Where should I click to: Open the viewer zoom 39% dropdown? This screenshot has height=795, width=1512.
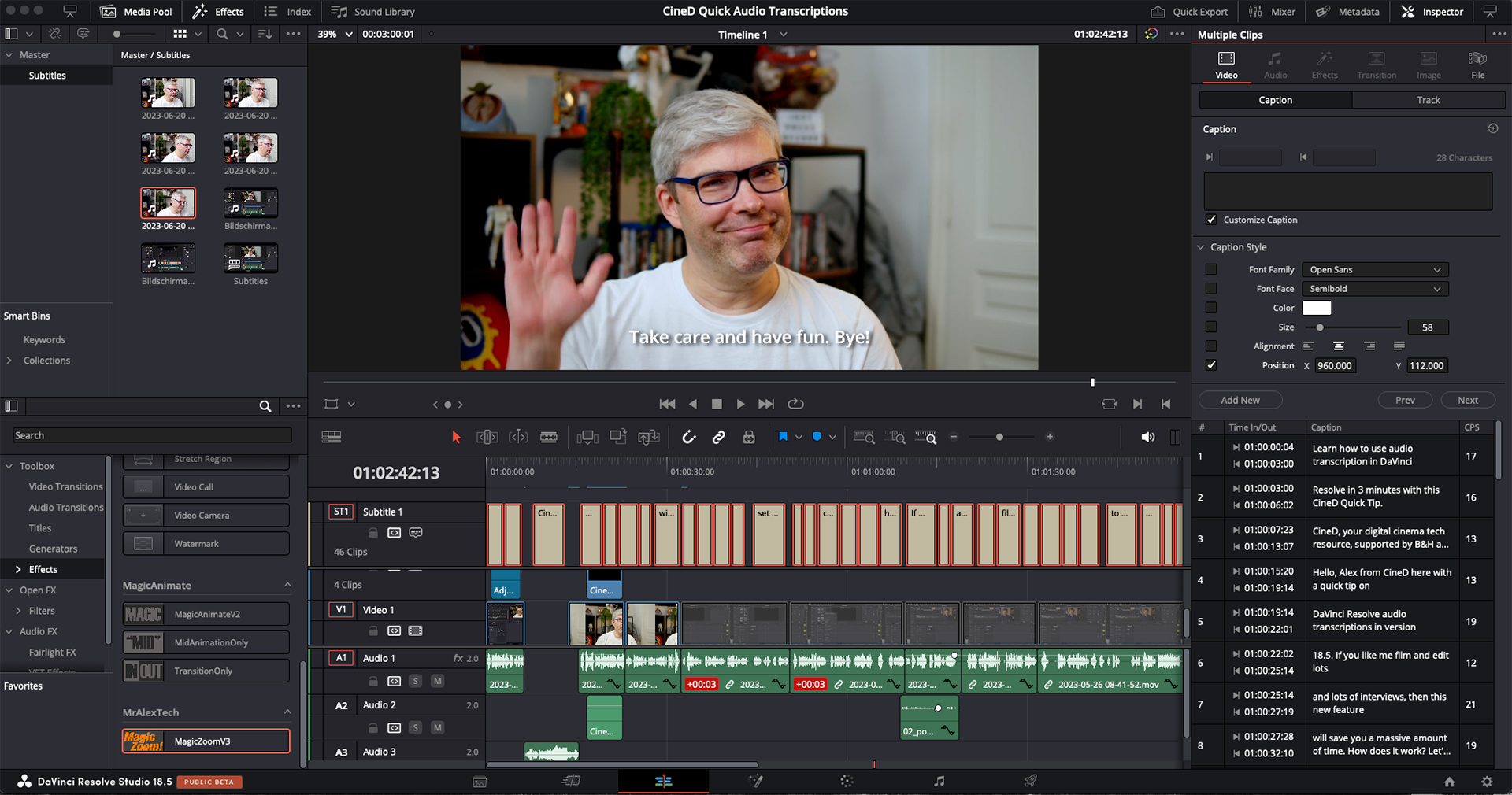pyautogui.click(x=335, y=34)
